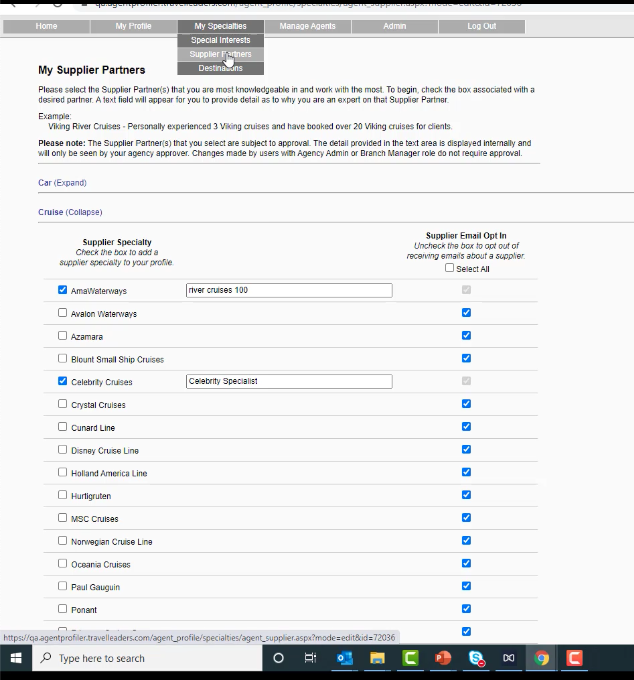This screenshot has width=634, height=680.
Task: Check the Crystal Cruises specialty box
Action: (x=62, y=404)
